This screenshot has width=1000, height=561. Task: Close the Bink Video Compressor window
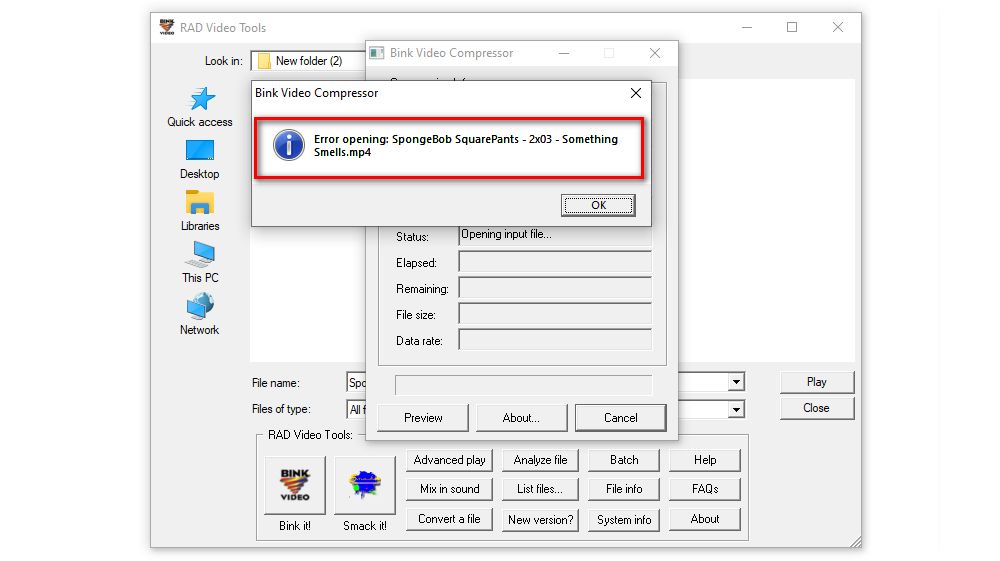(x=655, y=54)
